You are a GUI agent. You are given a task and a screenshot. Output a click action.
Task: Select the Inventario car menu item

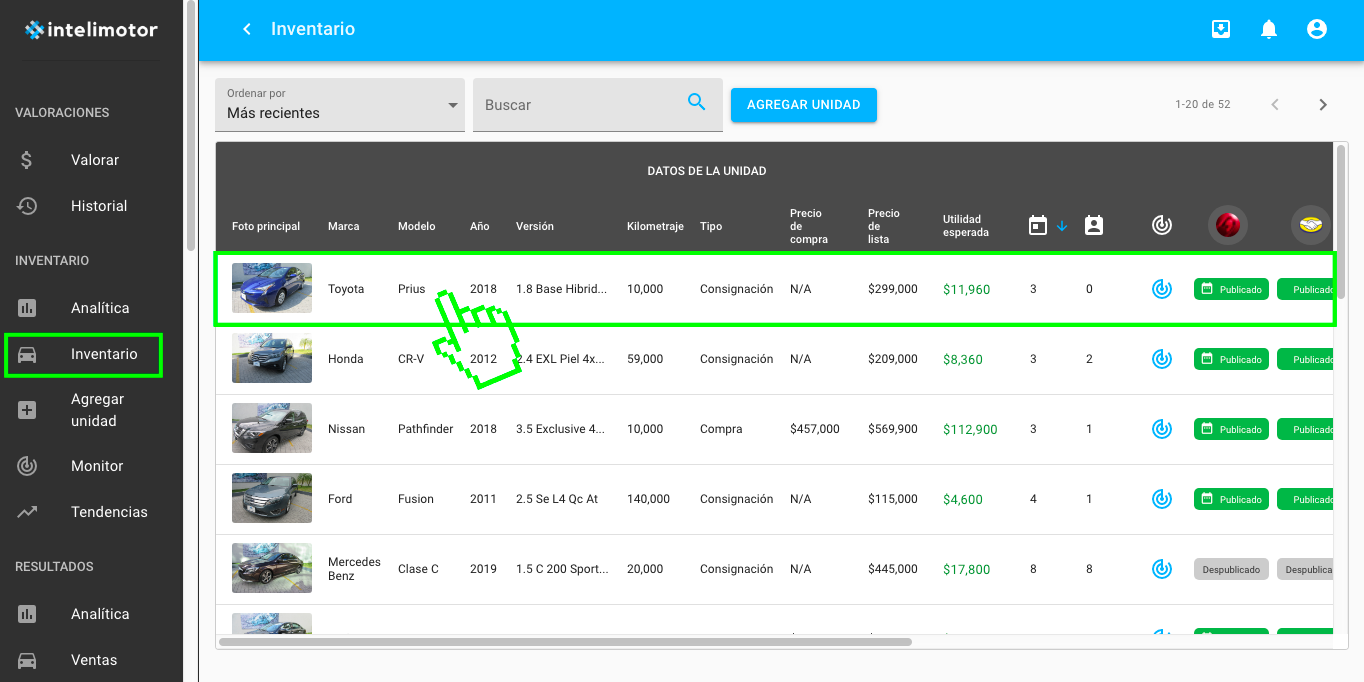click(83, 354)
